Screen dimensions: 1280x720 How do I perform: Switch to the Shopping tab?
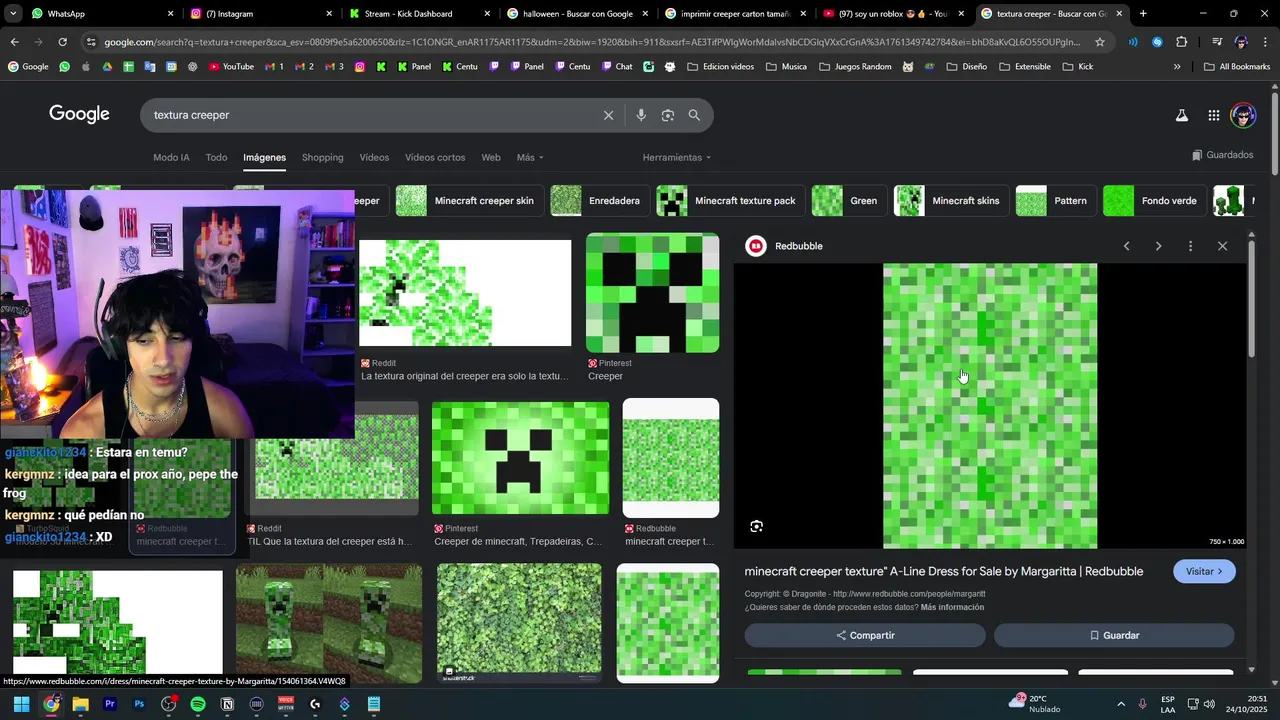click(322, 157)
